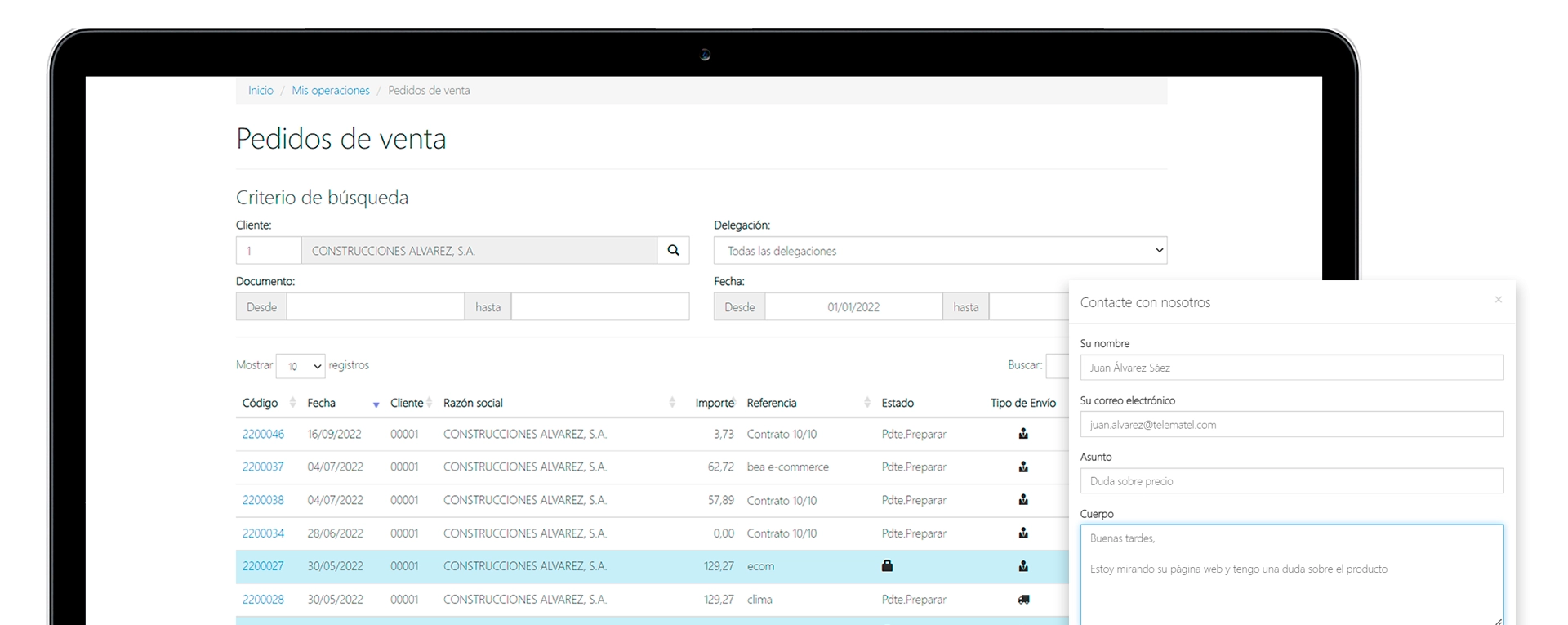Screen dimensions: 1568x625
Task: Click the client search magnifier icon
Action: tap(673, 250)
